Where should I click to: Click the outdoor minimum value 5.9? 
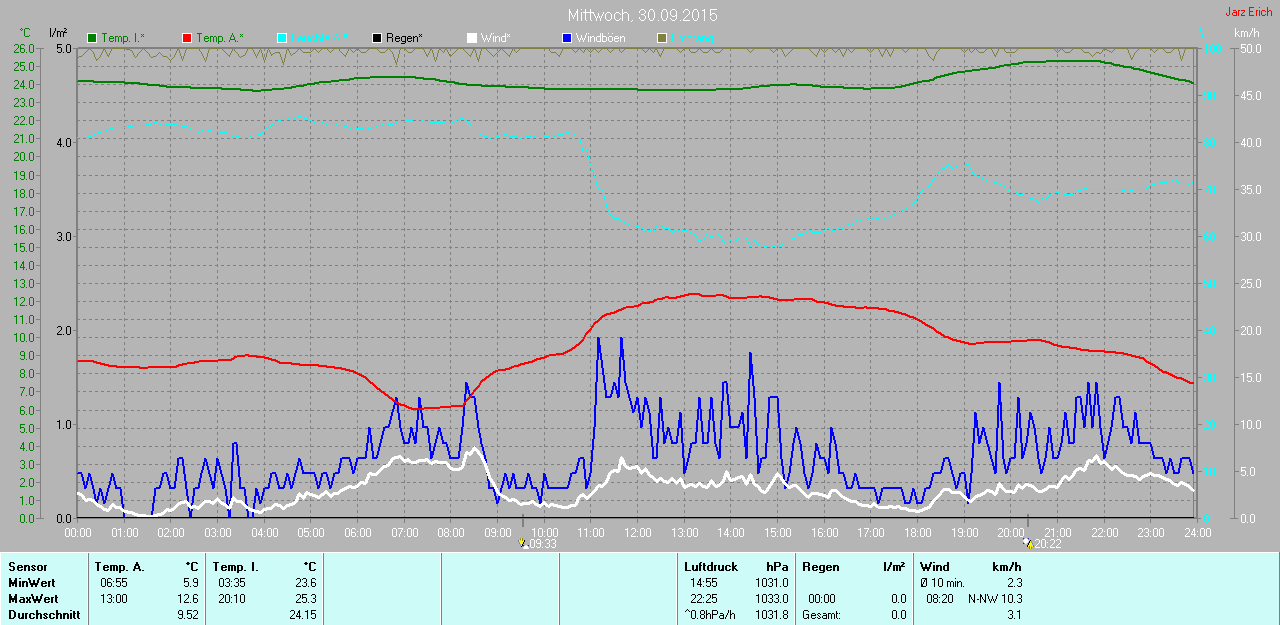point(190,583)
